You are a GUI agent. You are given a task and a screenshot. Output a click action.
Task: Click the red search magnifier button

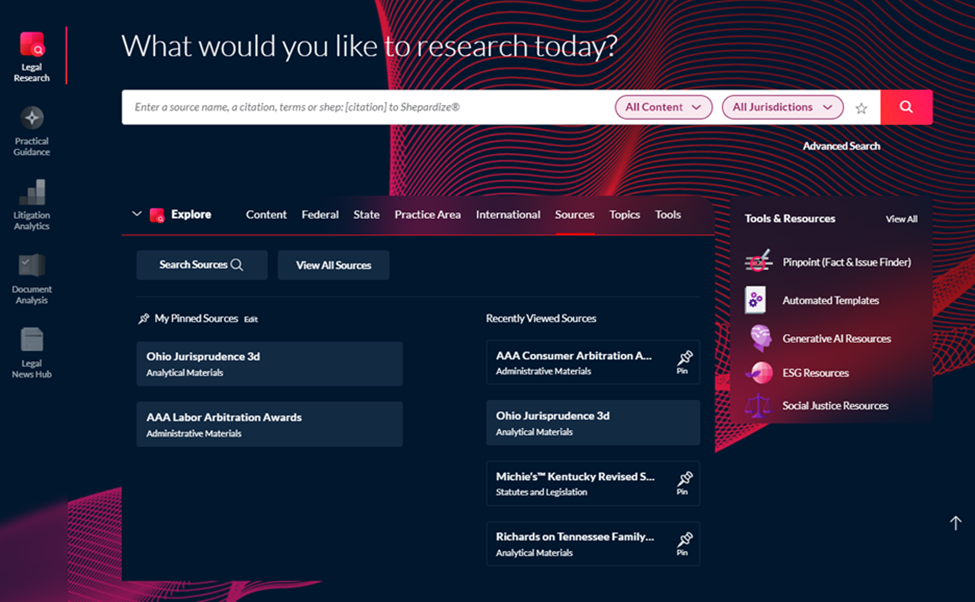pos(907,107)
